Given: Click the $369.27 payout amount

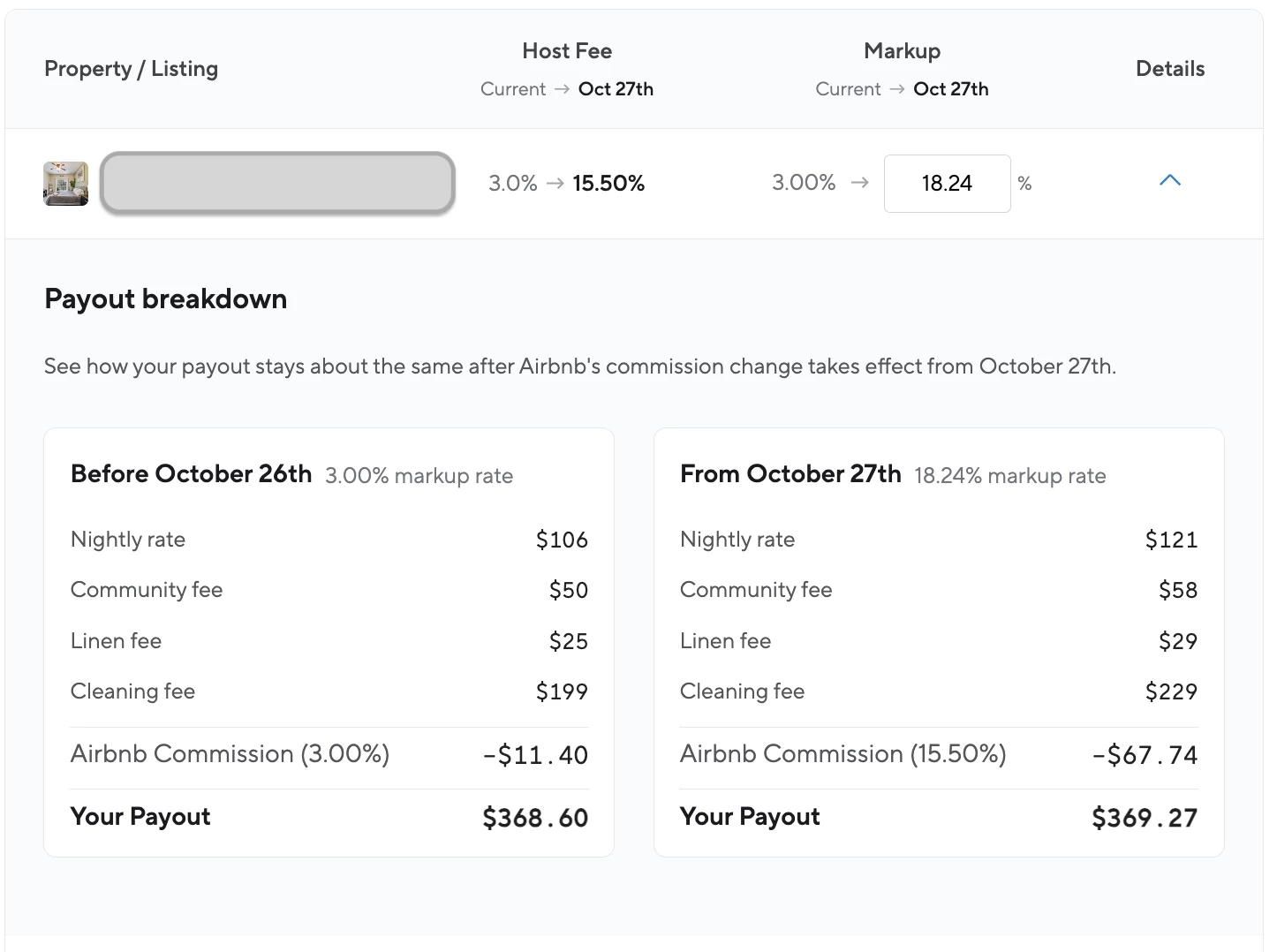Looking at the screenshot, I should (x=1145, y=818).
